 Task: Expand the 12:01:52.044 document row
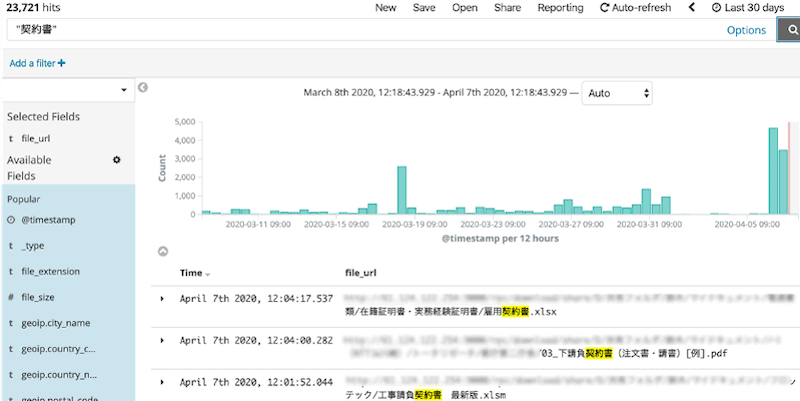coord(162,382)
